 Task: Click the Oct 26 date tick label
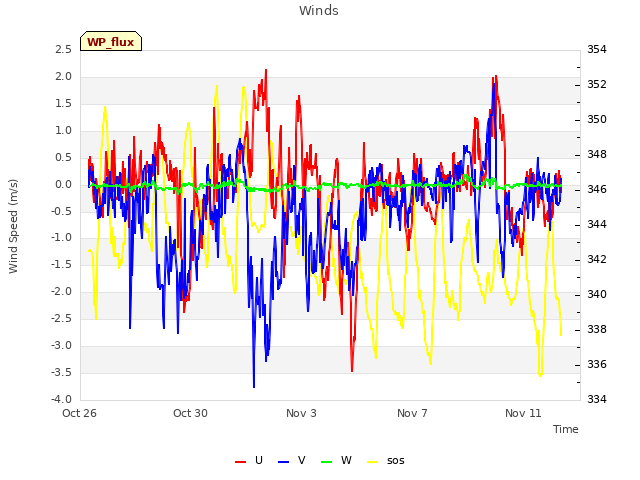coord(80,413)
